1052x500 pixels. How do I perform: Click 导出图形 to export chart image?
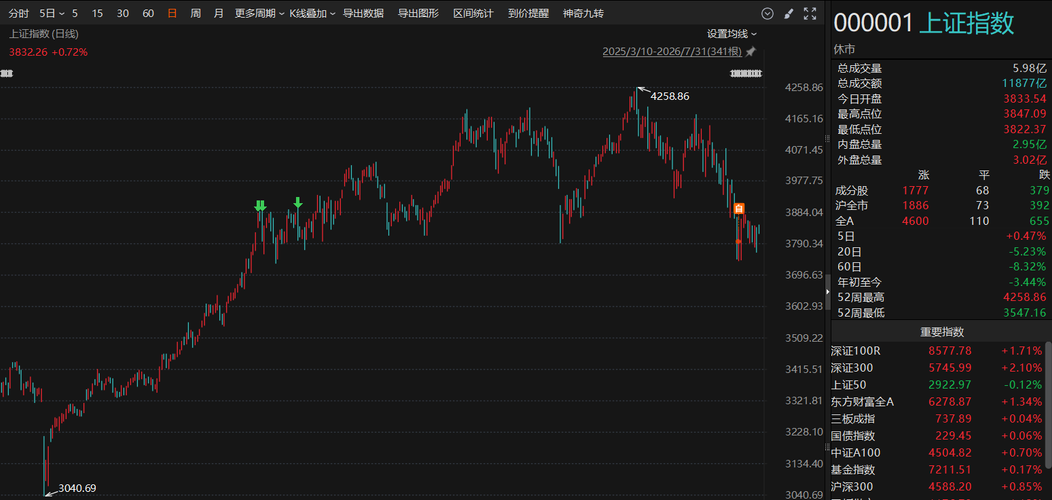[x=418, y=13]
